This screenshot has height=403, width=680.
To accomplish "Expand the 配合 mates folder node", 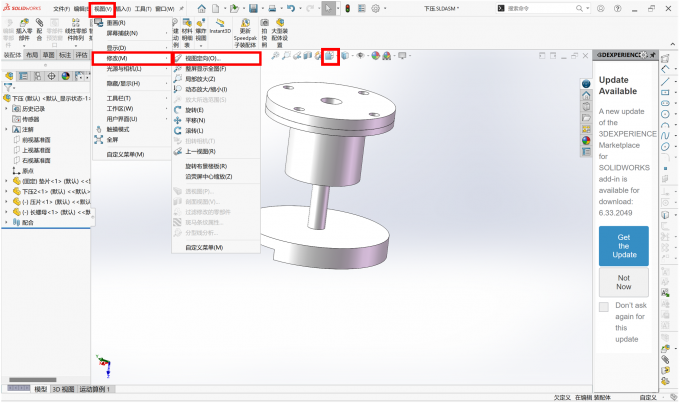I will (x=7, y=222).
